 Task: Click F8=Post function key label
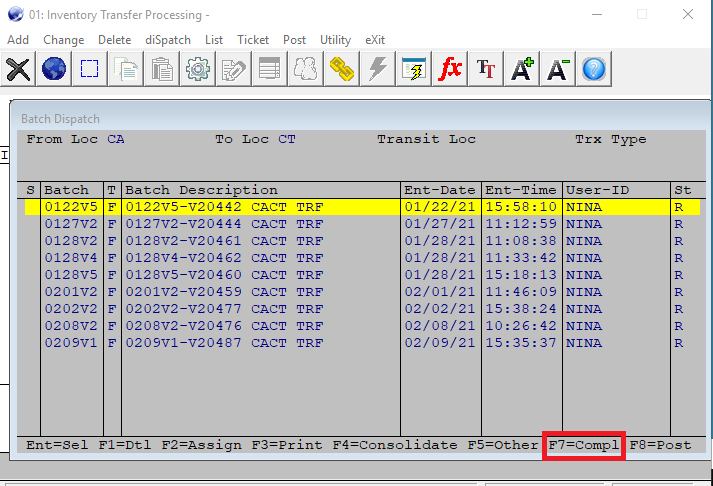(660, 445)
